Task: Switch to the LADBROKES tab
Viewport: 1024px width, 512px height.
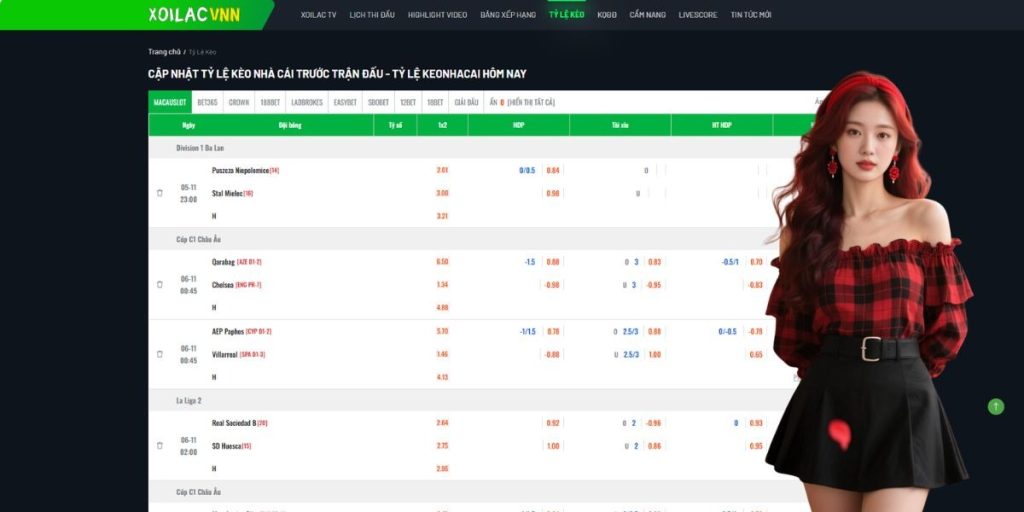Action: [x=308, y=102]
